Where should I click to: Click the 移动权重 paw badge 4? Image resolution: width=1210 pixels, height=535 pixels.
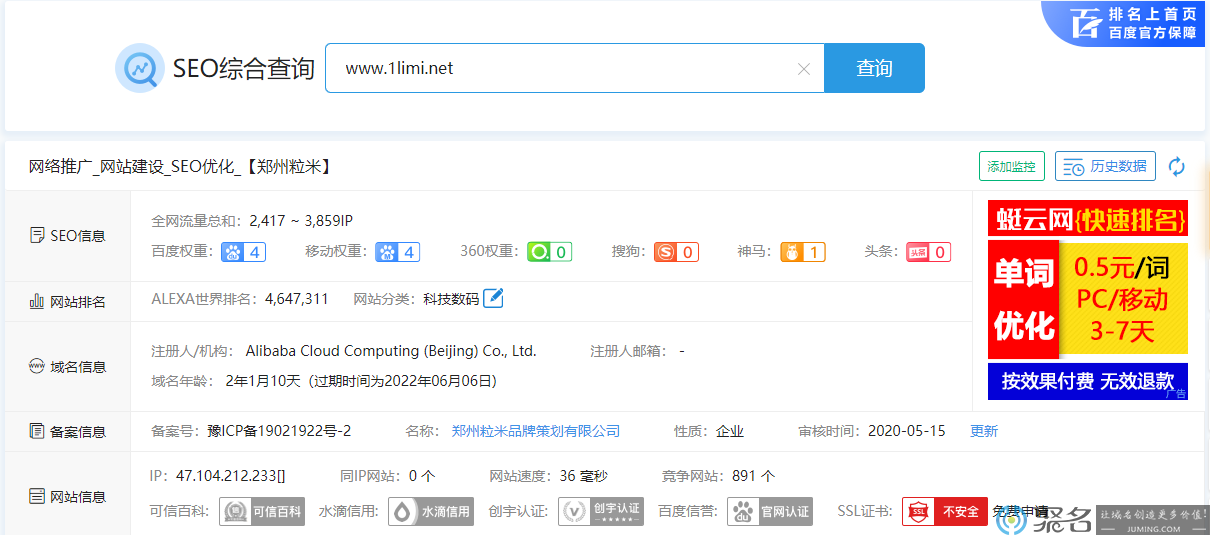click(x=397, y=252)
